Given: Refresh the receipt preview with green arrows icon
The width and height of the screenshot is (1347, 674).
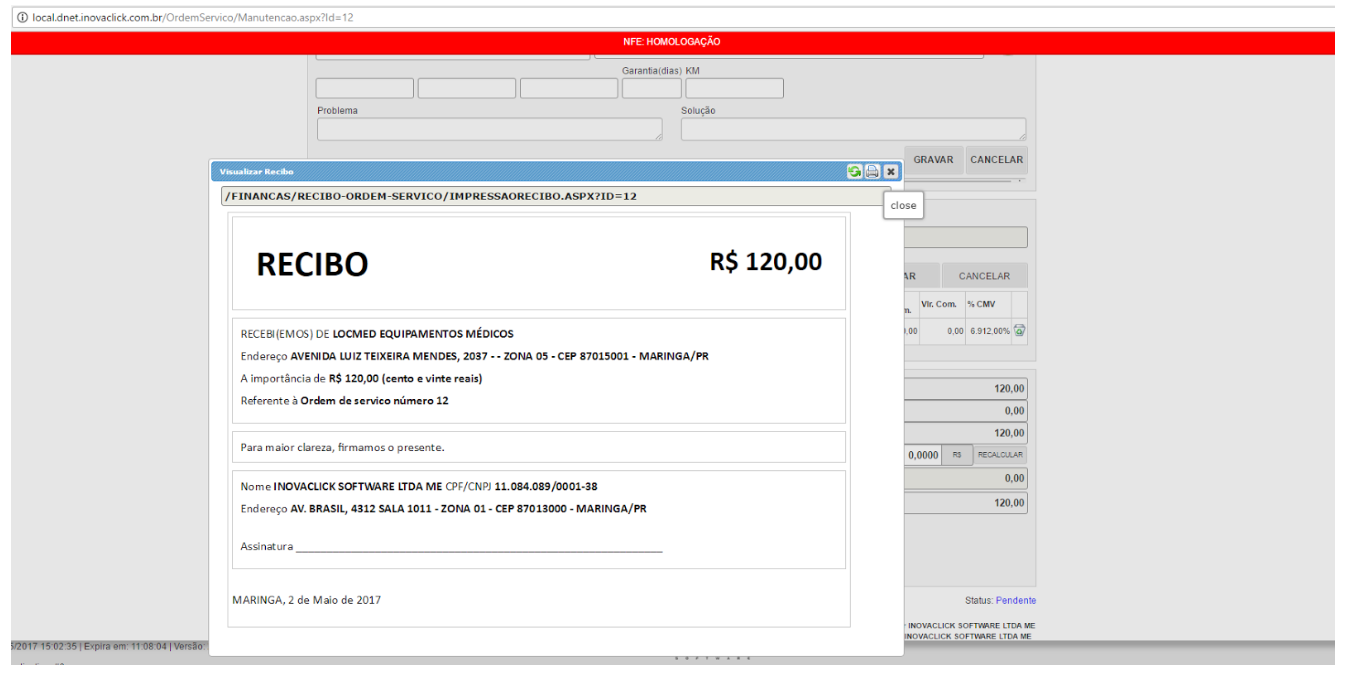Looking at the screenshot, I should click(855, 171).
